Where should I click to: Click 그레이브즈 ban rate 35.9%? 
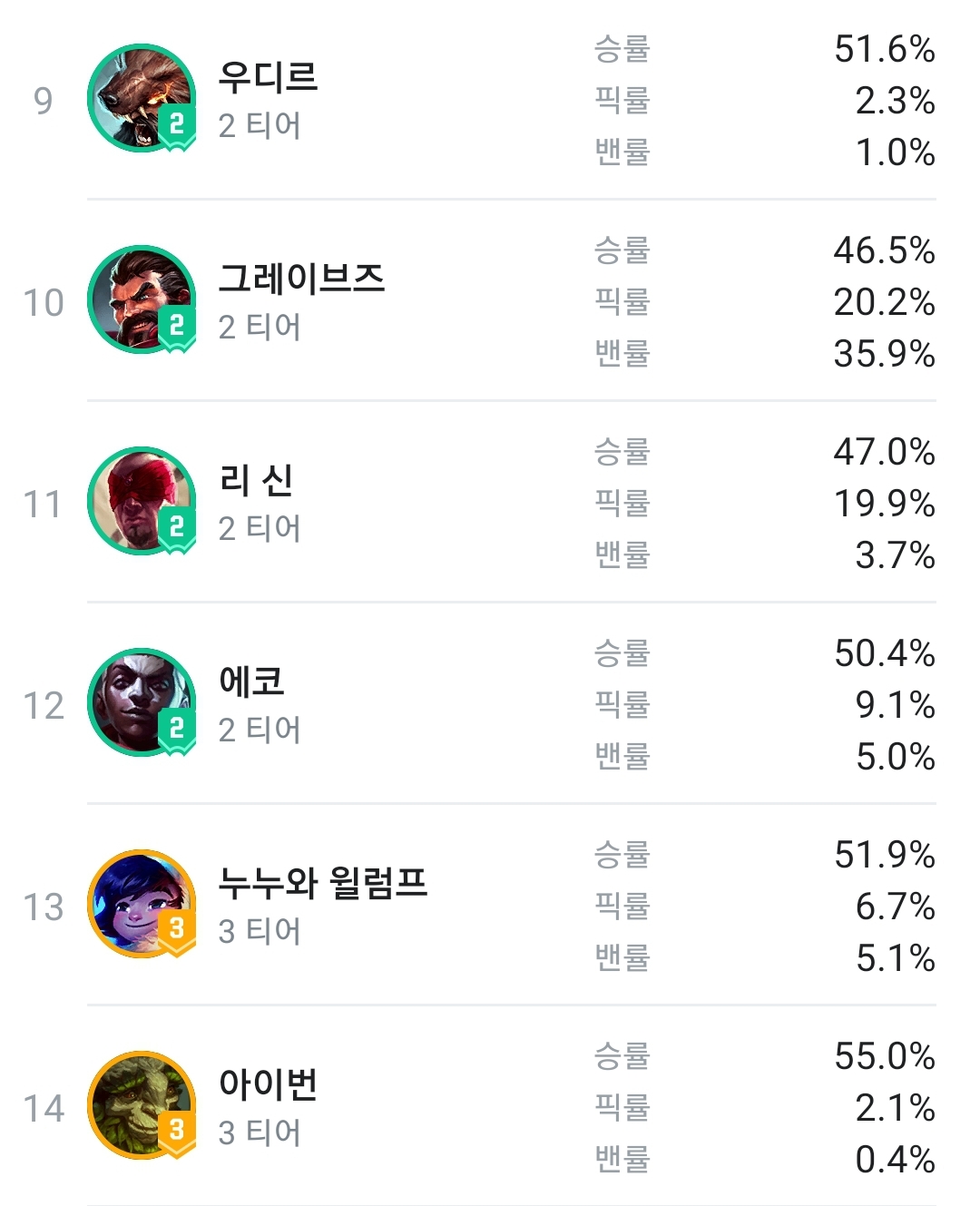pos(885,354)
